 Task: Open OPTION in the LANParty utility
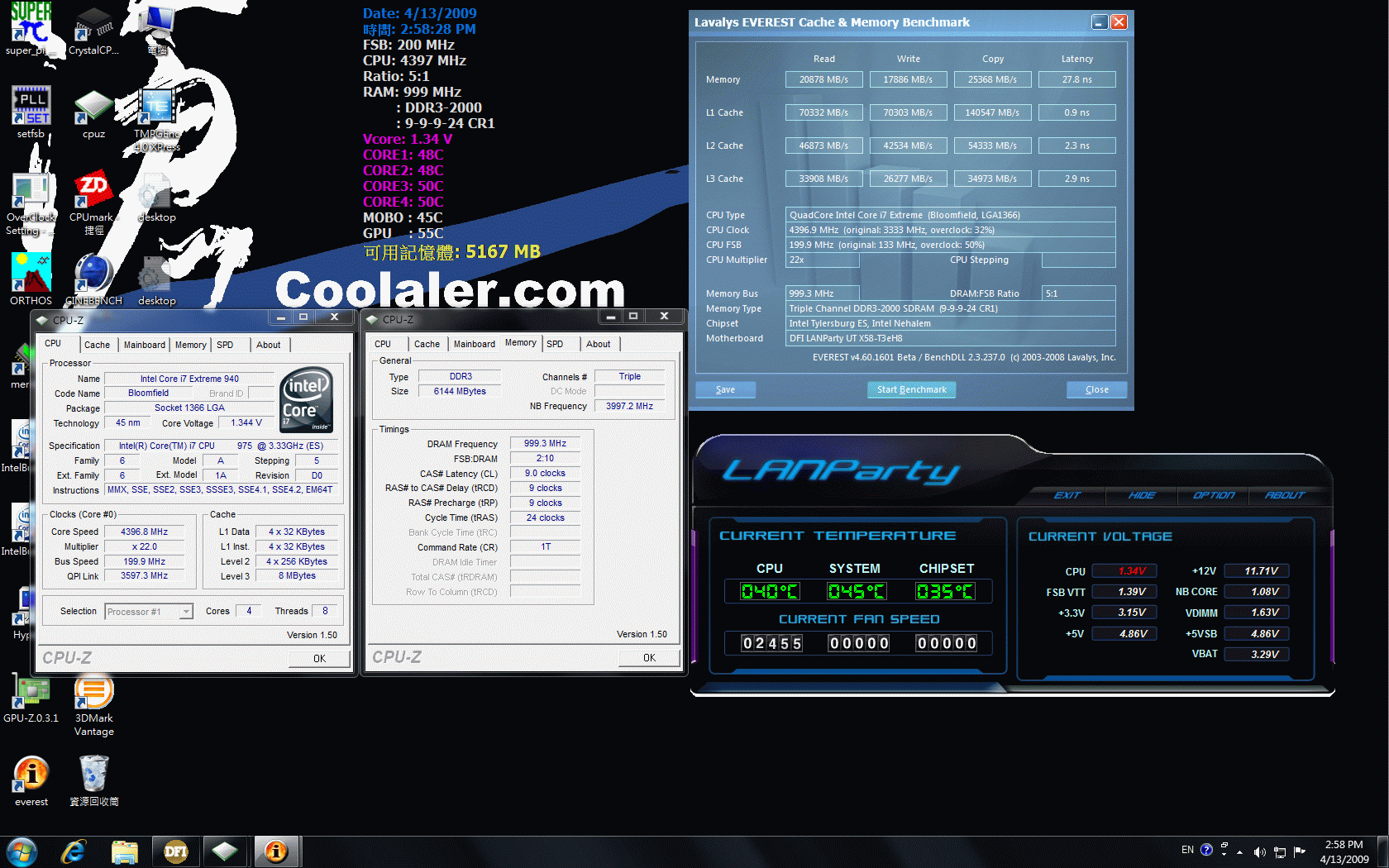1214,495
